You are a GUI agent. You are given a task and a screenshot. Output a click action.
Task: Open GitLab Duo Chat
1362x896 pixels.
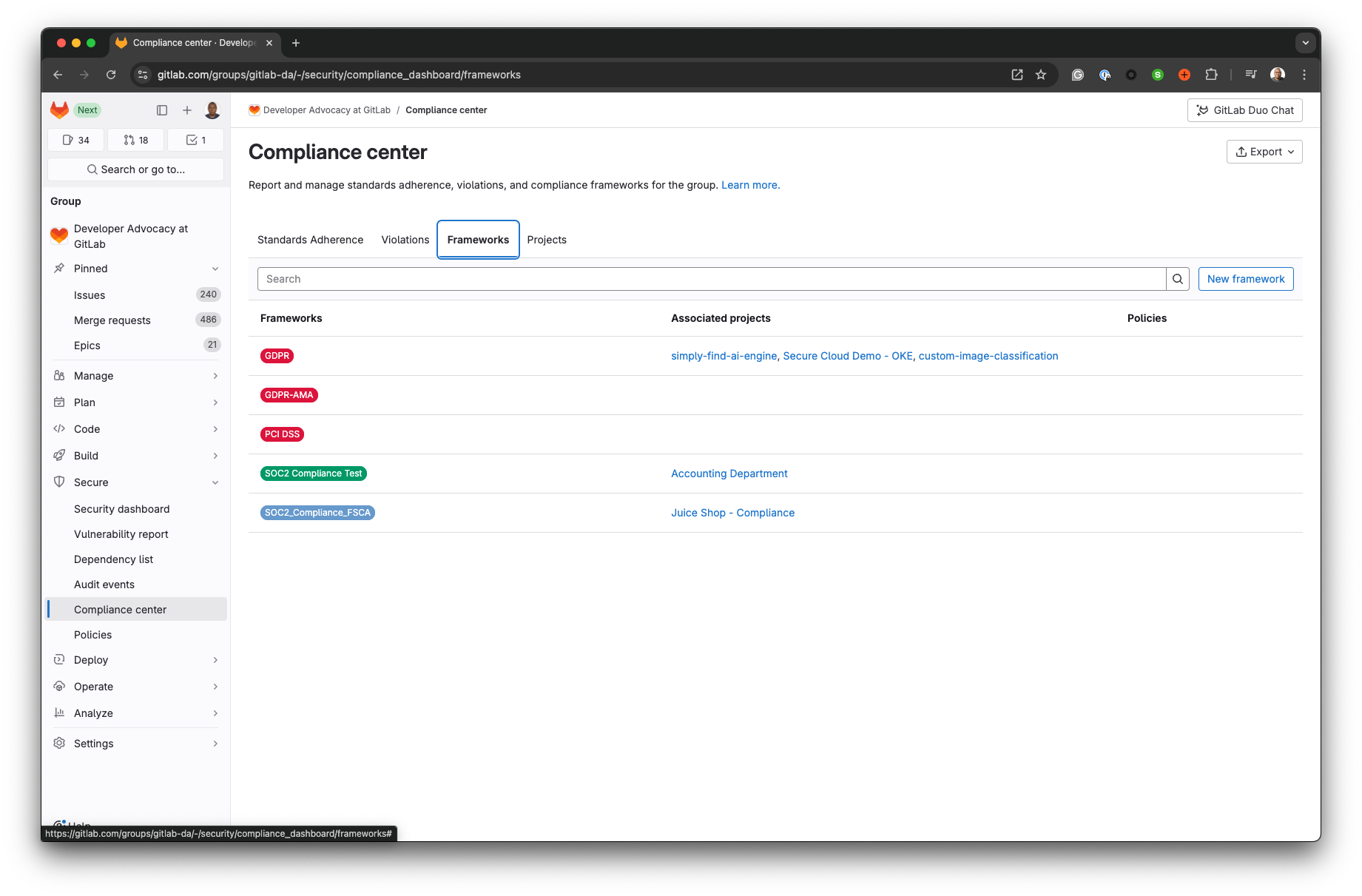[x=1245, y=110]
